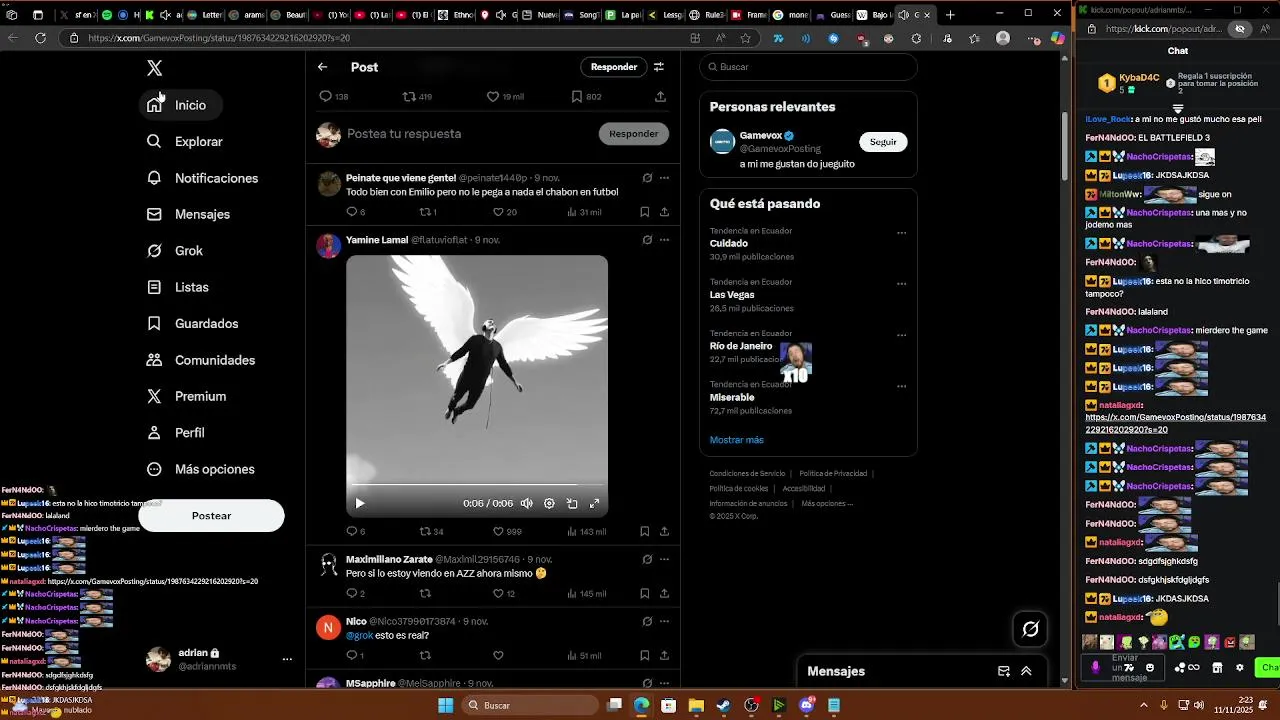Toggle picture-in-picture on the video
This screenshot has height=720, width=1280.
tap(572, 504)
